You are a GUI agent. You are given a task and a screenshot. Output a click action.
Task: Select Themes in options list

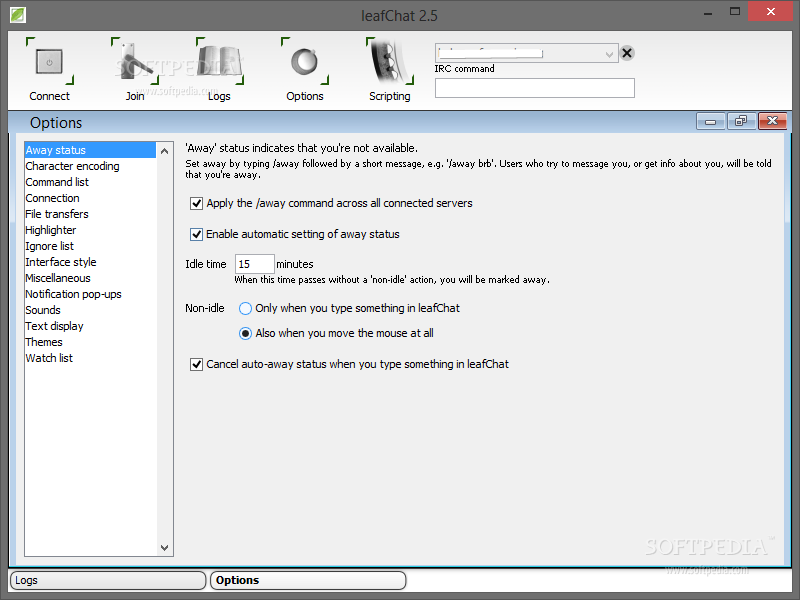(x=90, y=342)
